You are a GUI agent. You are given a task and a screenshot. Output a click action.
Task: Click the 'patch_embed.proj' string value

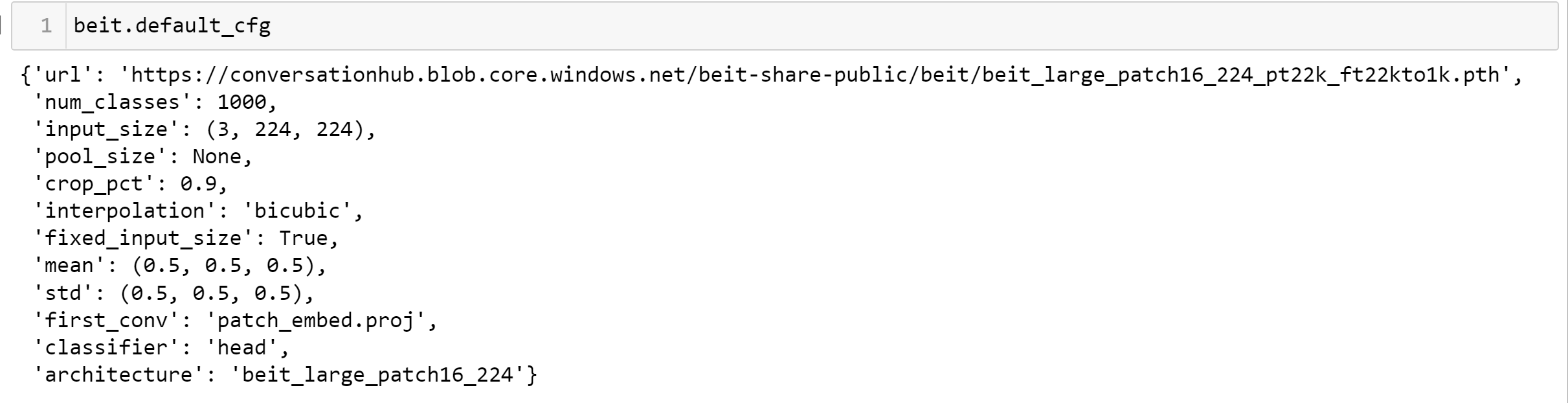315,320
